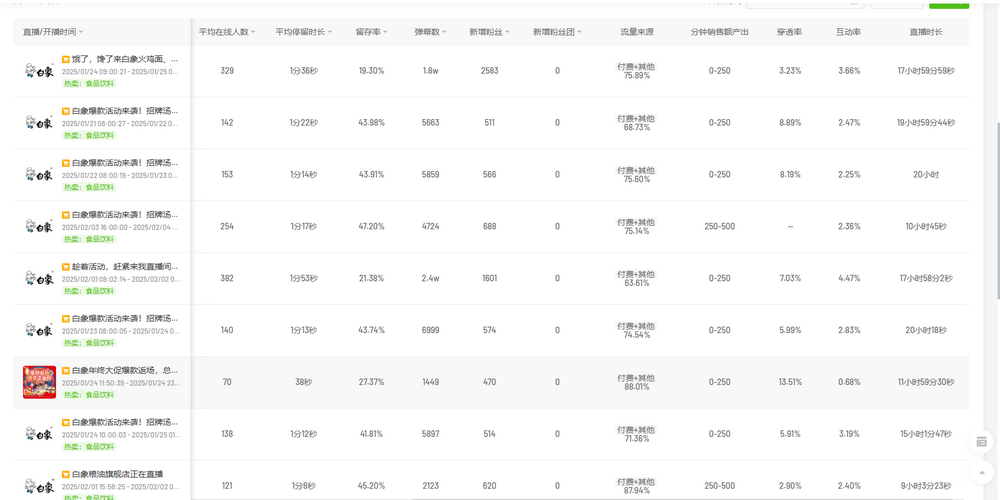
Task: Click orange shop icon beside 白象年终大促爆款返场
Action: click(66, 371)
